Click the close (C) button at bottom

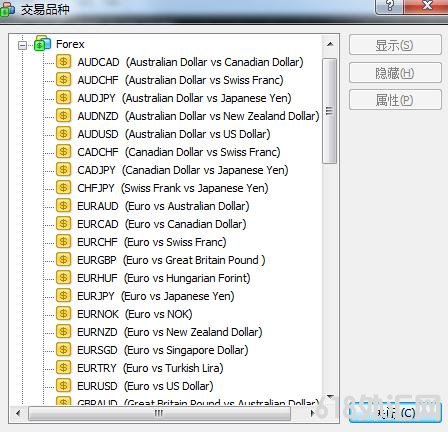395,413
